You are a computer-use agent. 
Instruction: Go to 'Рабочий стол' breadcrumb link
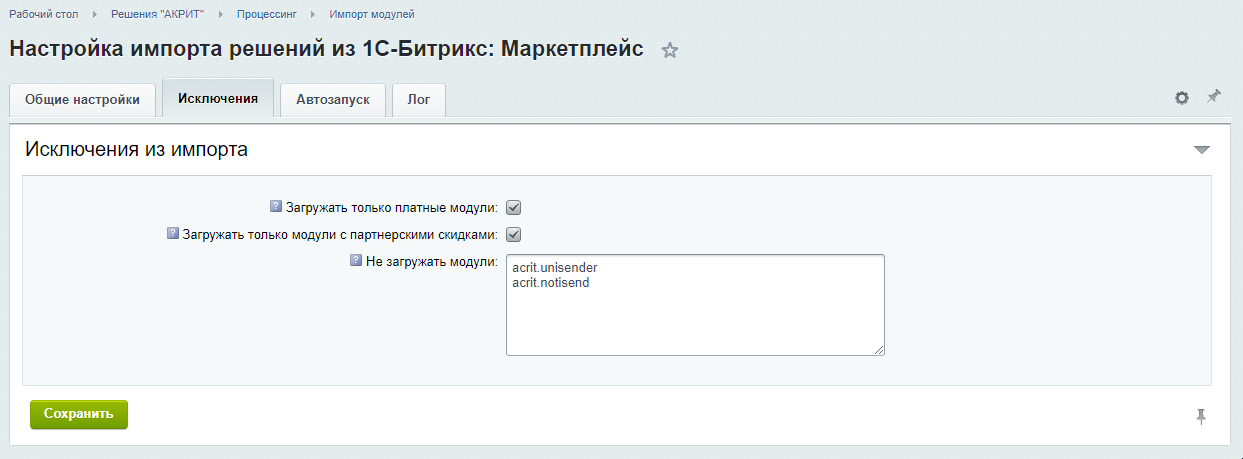[44, 15]
